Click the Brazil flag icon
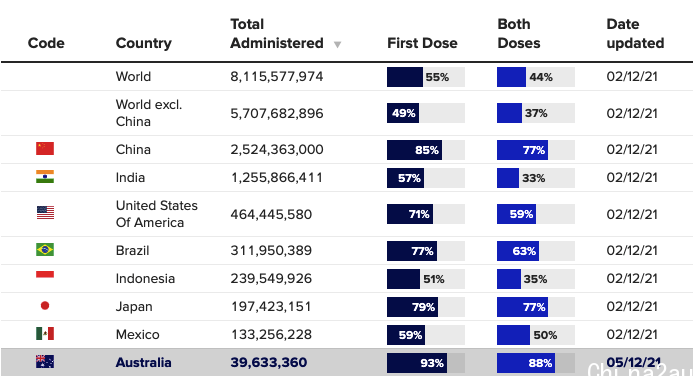 [45, 249]
